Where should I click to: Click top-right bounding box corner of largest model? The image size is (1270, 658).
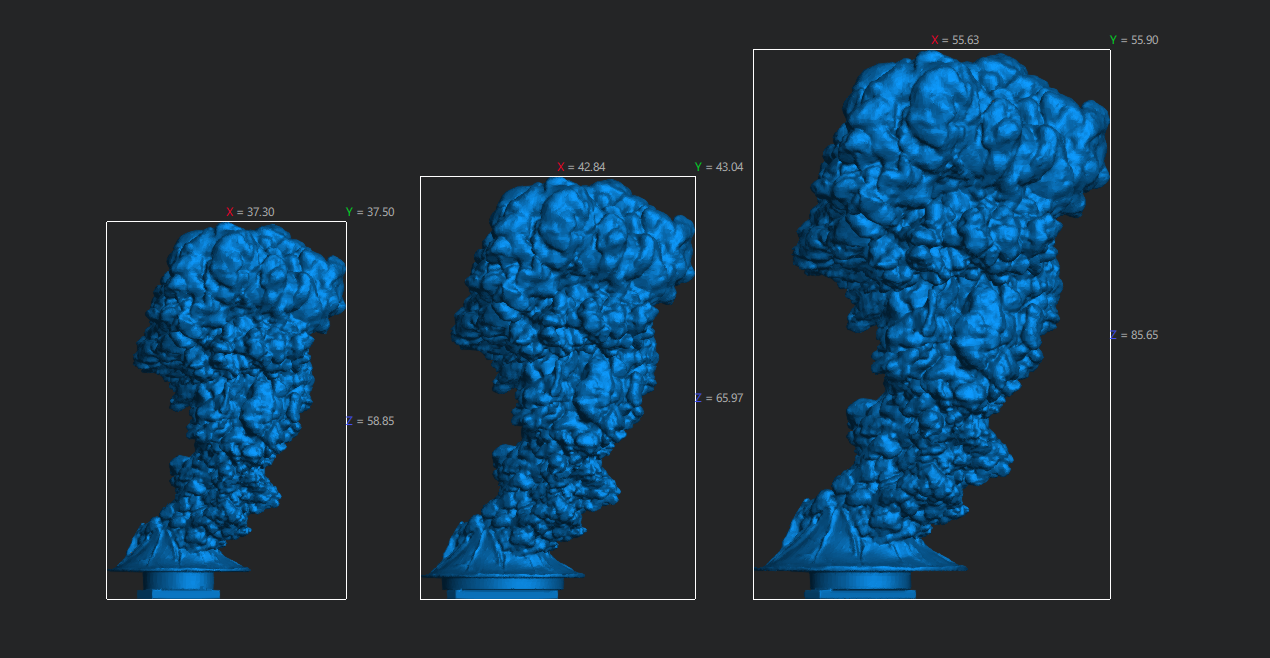[1110, 50]
